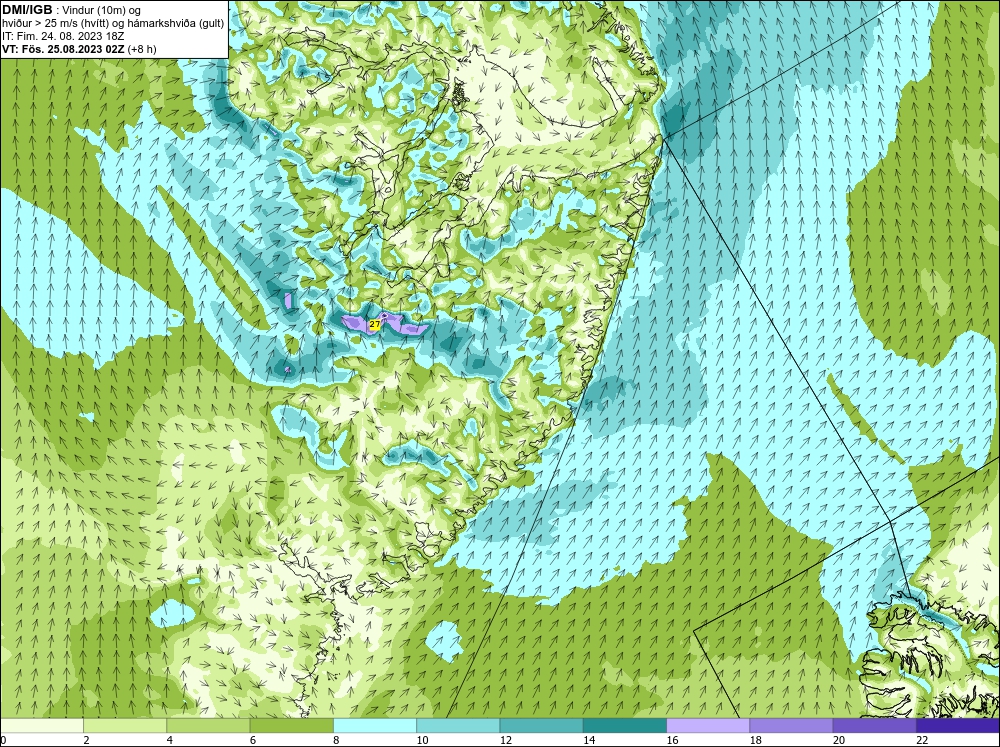This screenshot has height=747, width=1000.
Task: Click the legend scale label 18
Action: tap(756, 740)
